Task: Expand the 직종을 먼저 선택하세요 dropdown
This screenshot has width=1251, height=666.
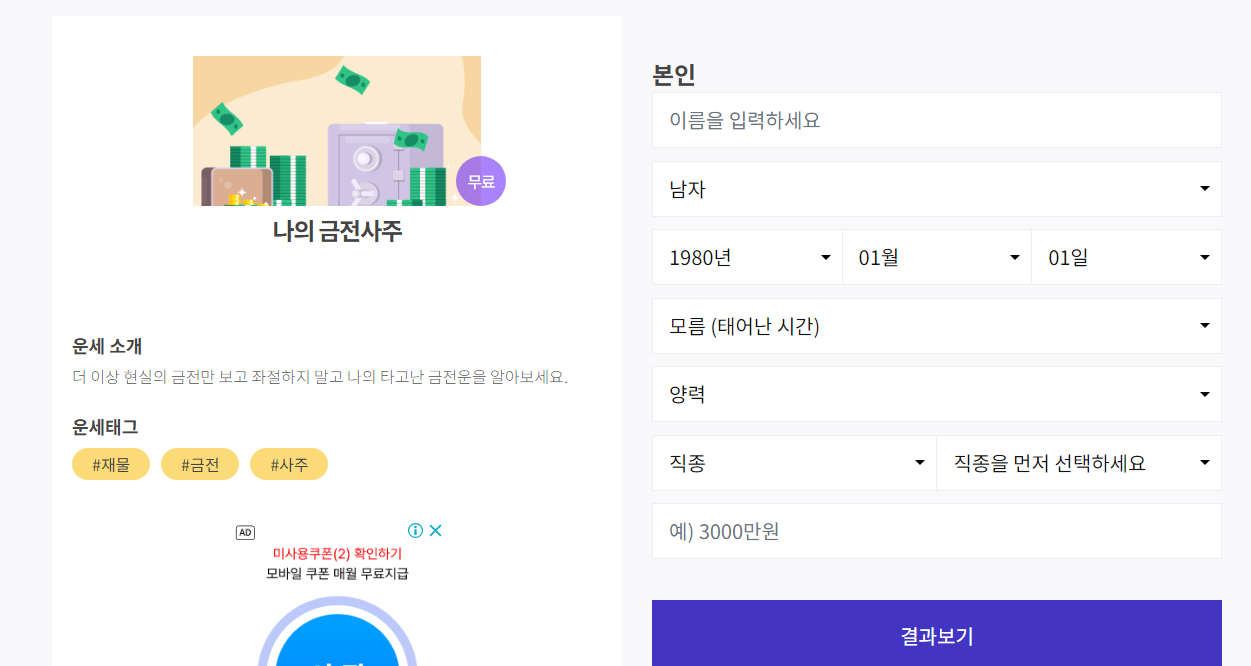Action: tap(1079, 462)
